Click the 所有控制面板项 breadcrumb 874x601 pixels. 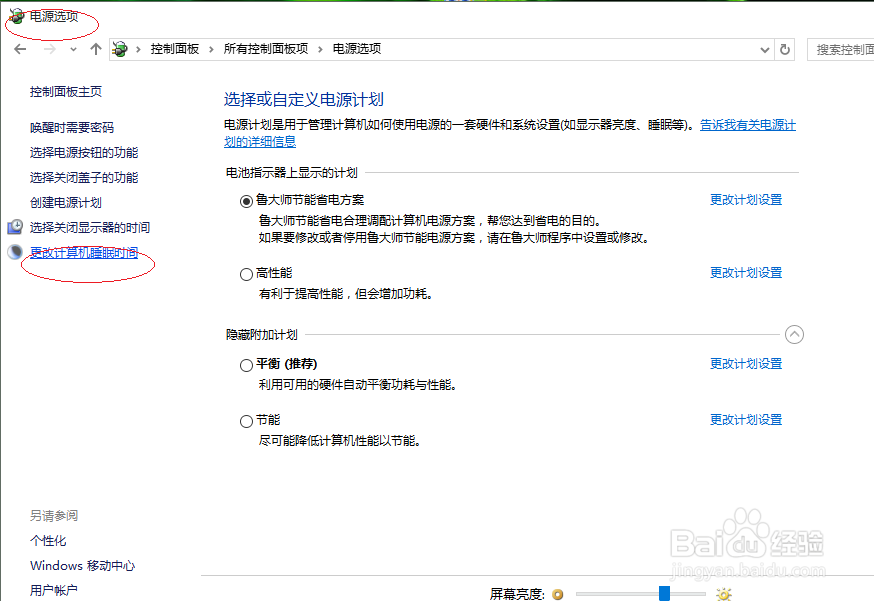[x=266, y=49]
